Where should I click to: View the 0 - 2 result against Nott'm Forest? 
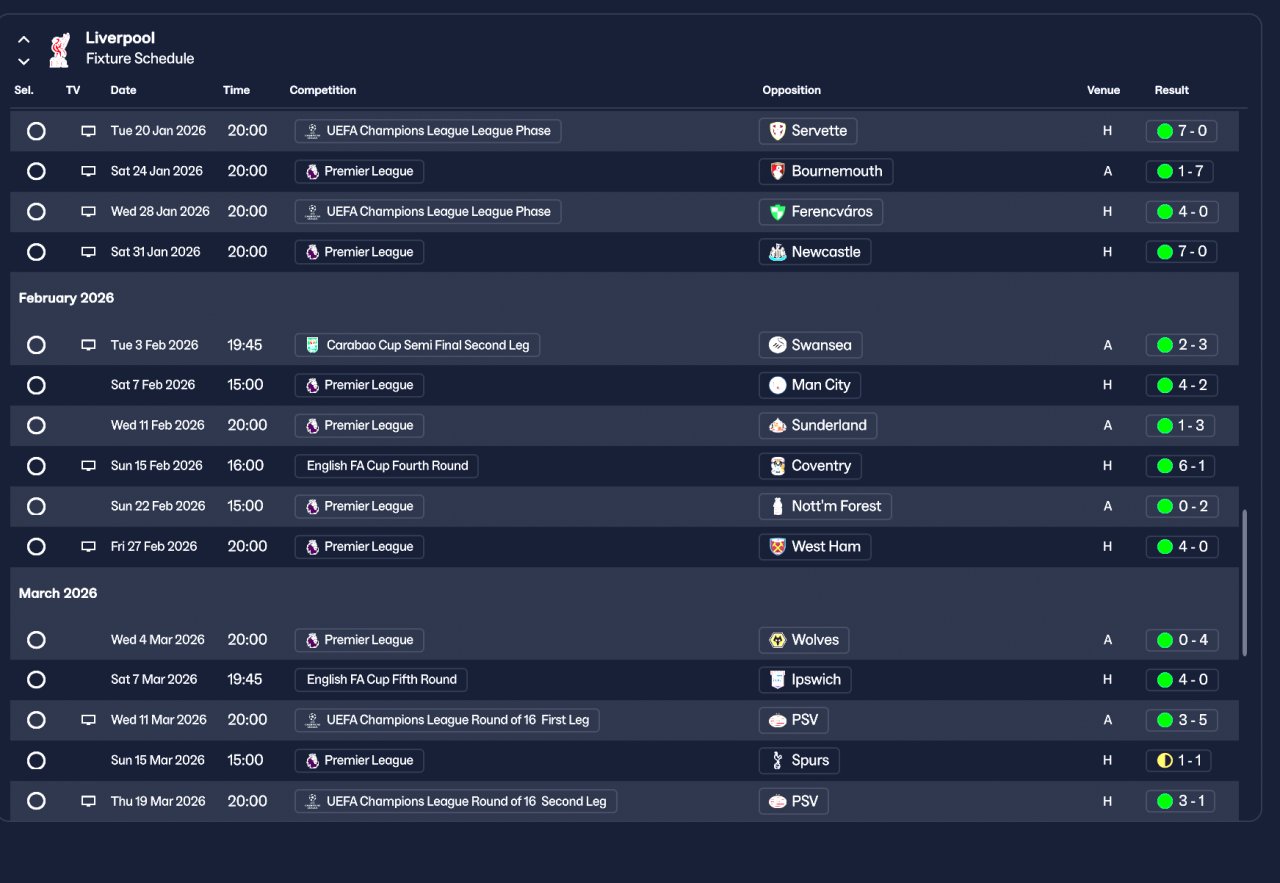1182,506
